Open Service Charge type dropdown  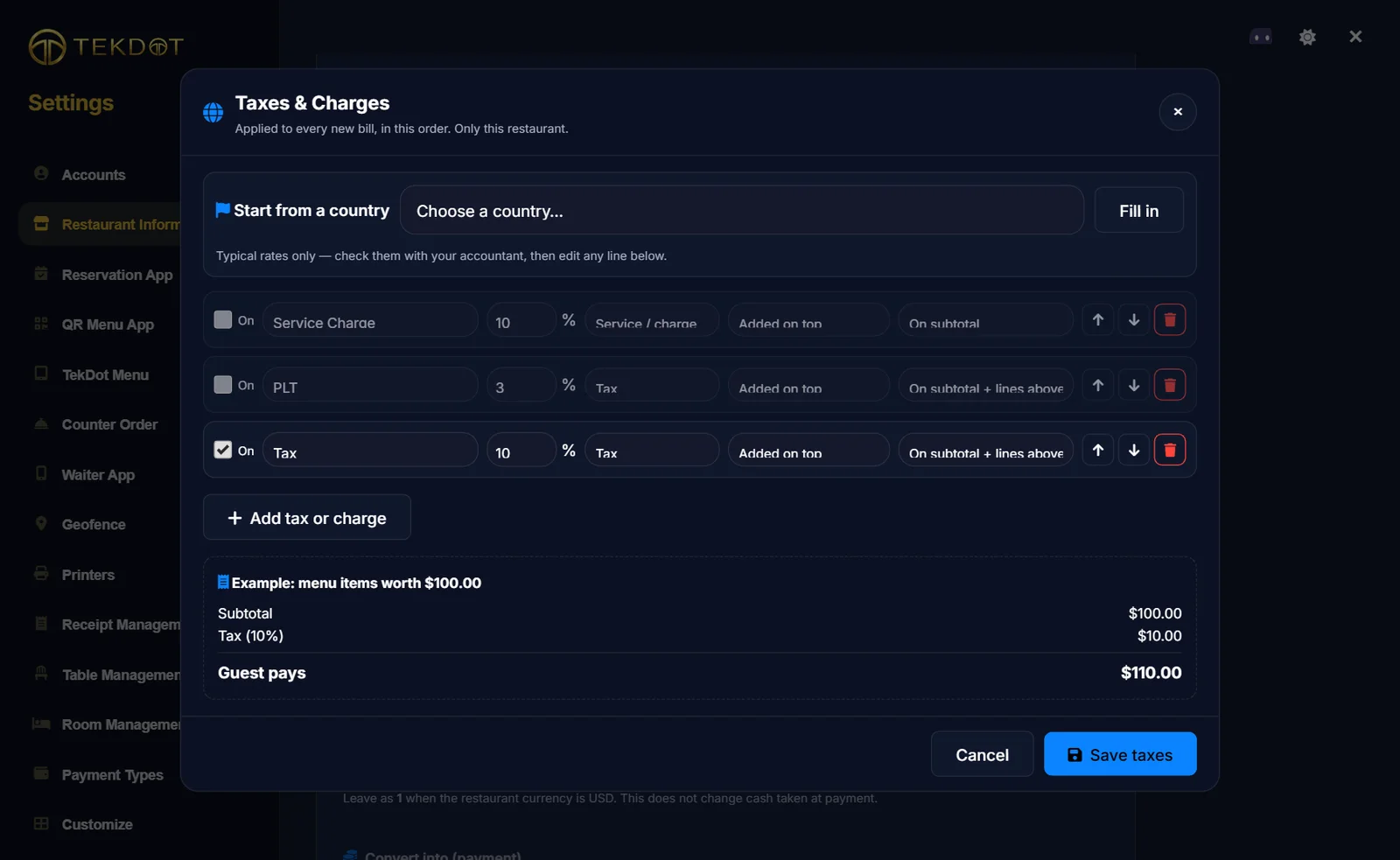pyautogui.click(x=652, y=320)
